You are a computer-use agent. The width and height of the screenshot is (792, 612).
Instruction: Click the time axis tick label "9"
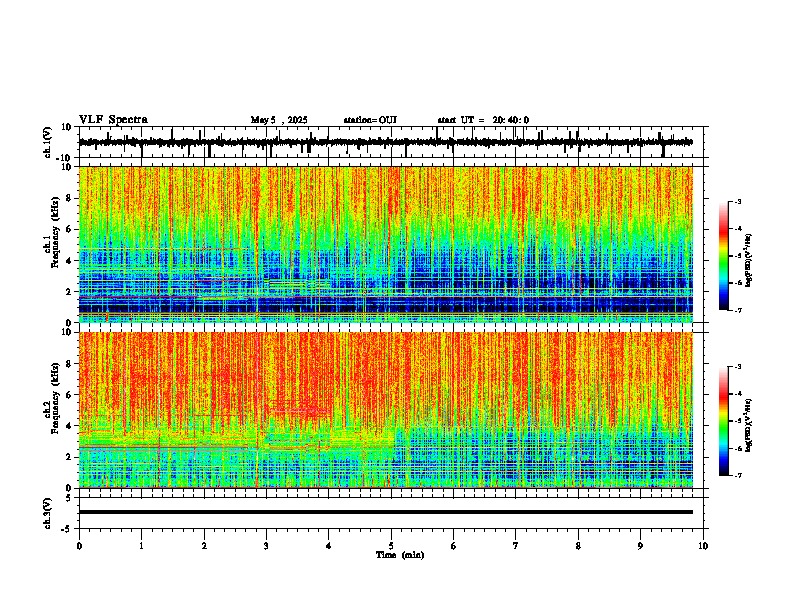[x=640, y=546]
